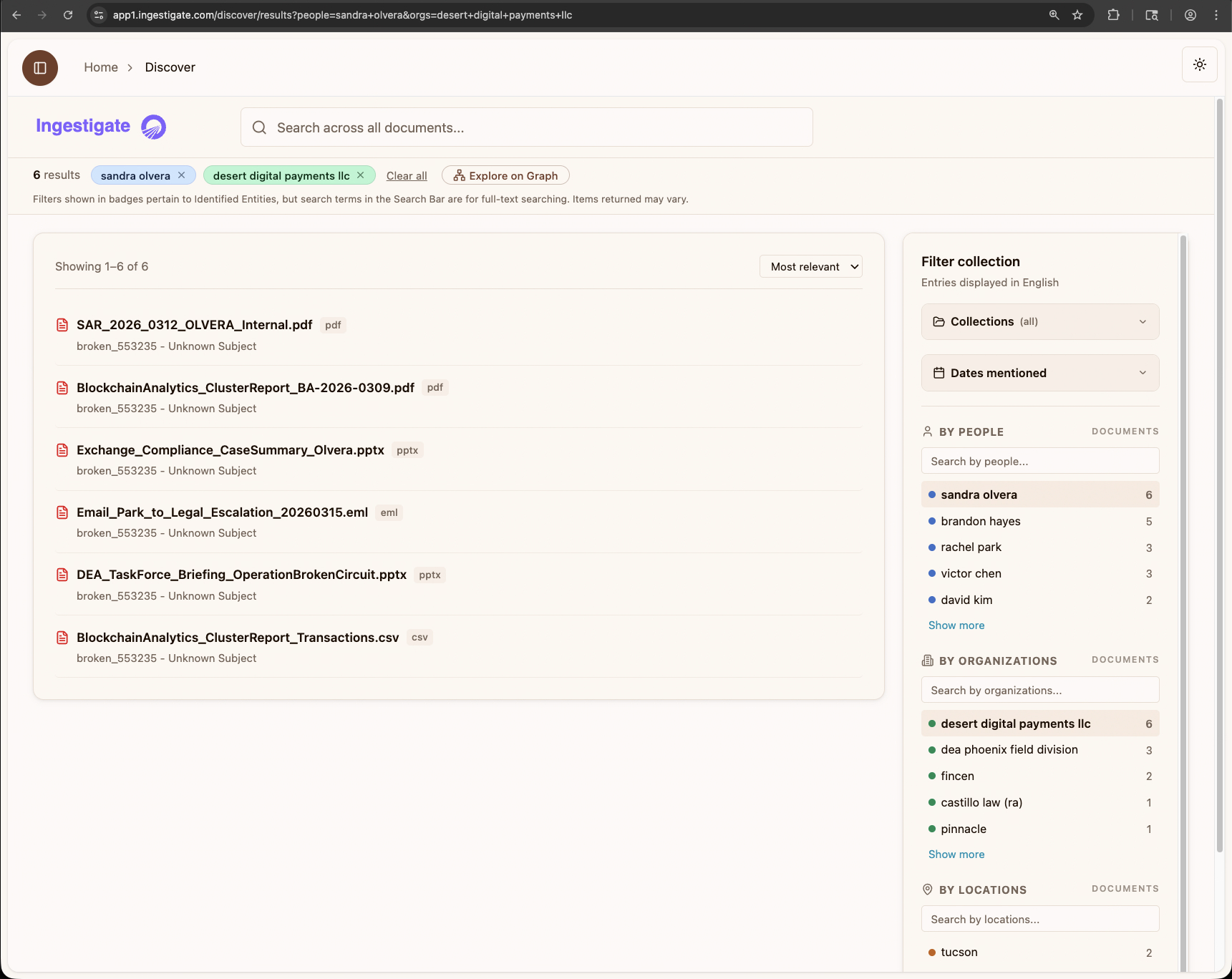Click document icon beside Exchange_Compliance_CaseSummary_Olvera.pptx
The image size is (1232, 979).
[x=62, y=450]
